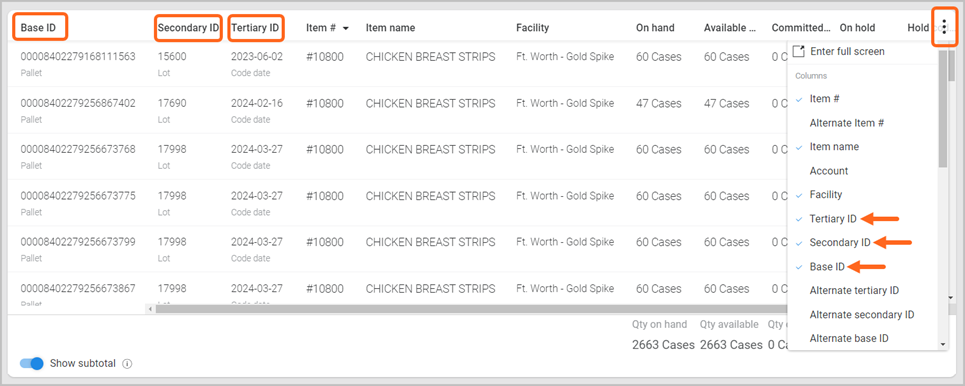Click the Facility column header
Image resolution: width=965 pixels, height=386 pixels.
(x=532, y=28)
